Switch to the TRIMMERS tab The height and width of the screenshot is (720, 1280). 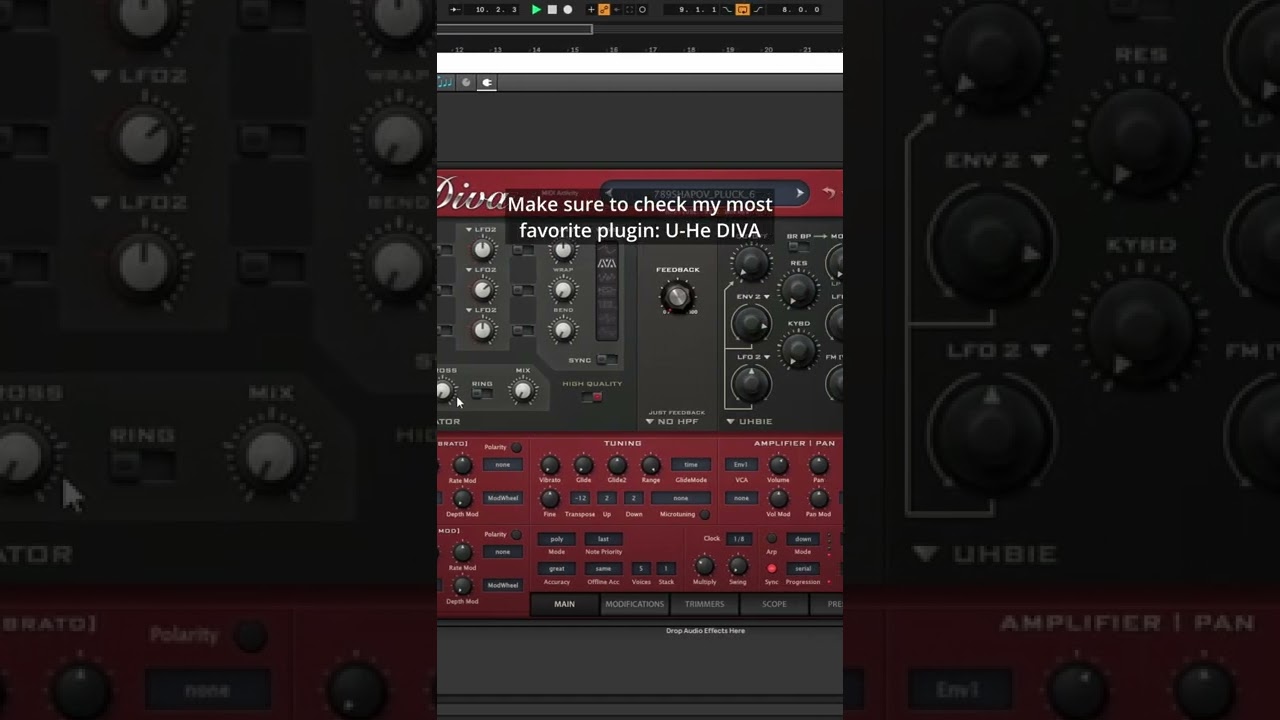(x=704, y=604)
